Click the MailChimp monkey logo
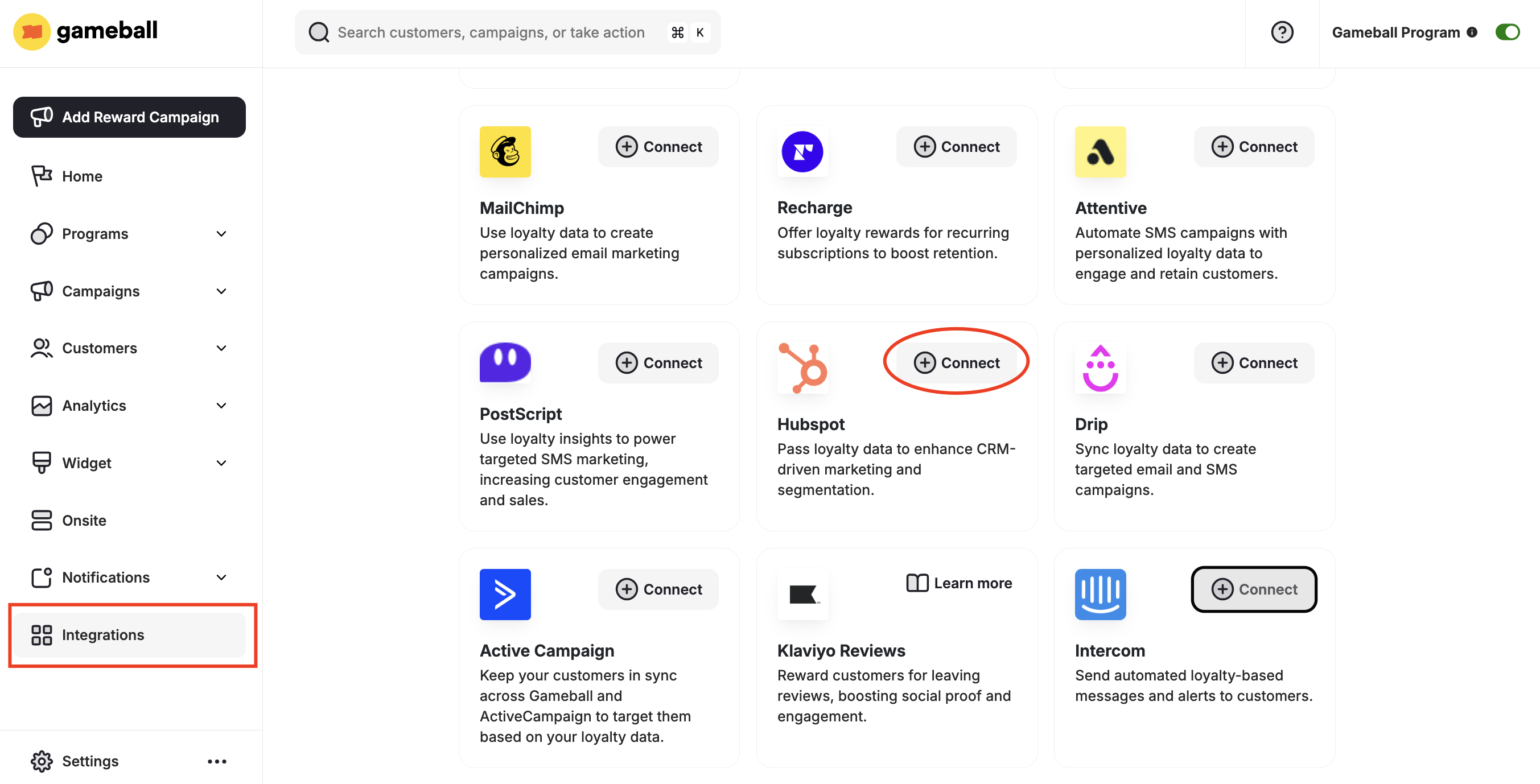 click(505, 152)
